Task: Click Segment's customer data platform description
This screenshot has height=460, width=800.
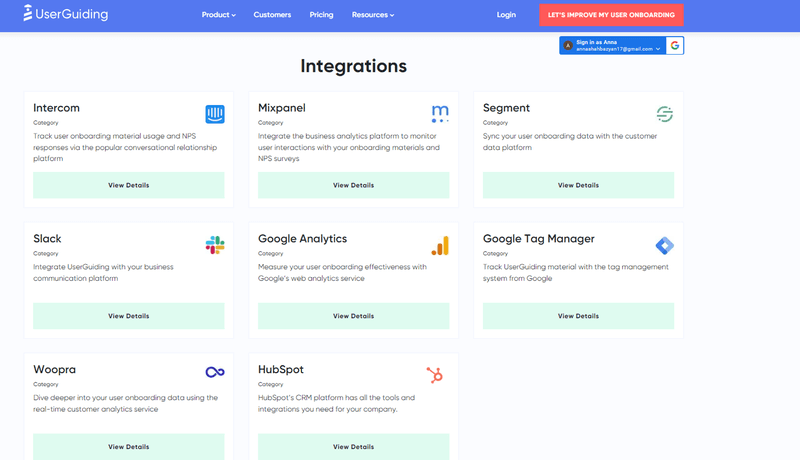Action: pyautogui.click(x=570, y=142)
